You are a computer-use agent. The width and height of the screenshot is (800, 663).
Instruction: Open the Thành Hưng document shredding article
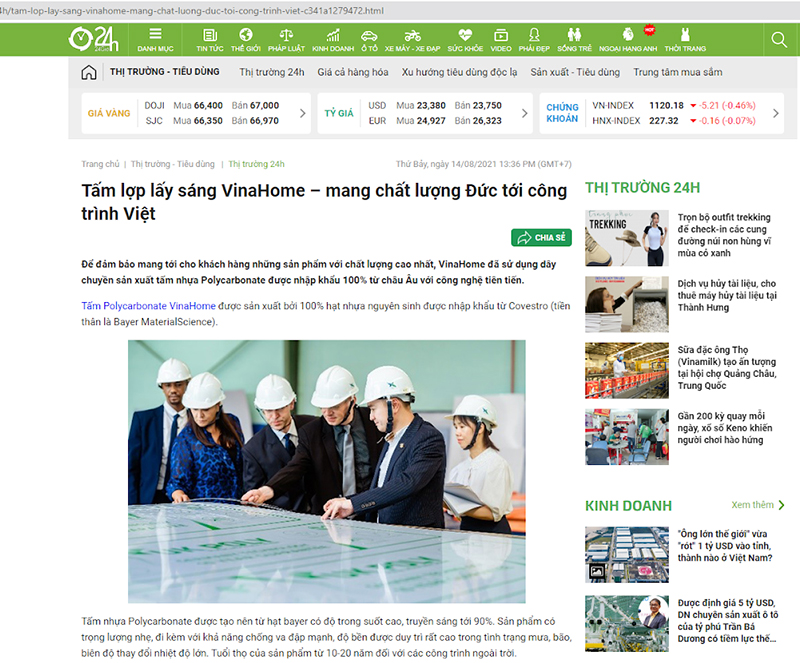point(727,296)
